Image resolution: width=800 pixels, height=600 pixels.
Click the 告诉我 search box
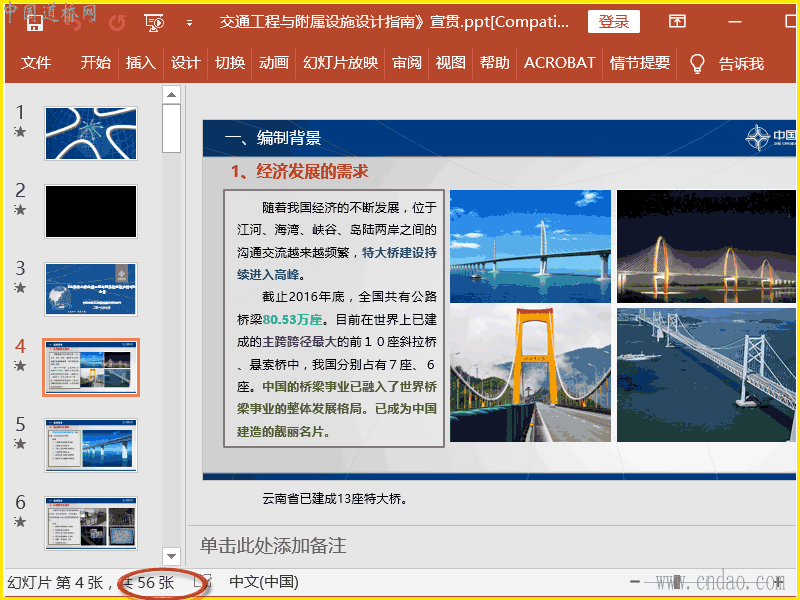(x=741, y=64)
